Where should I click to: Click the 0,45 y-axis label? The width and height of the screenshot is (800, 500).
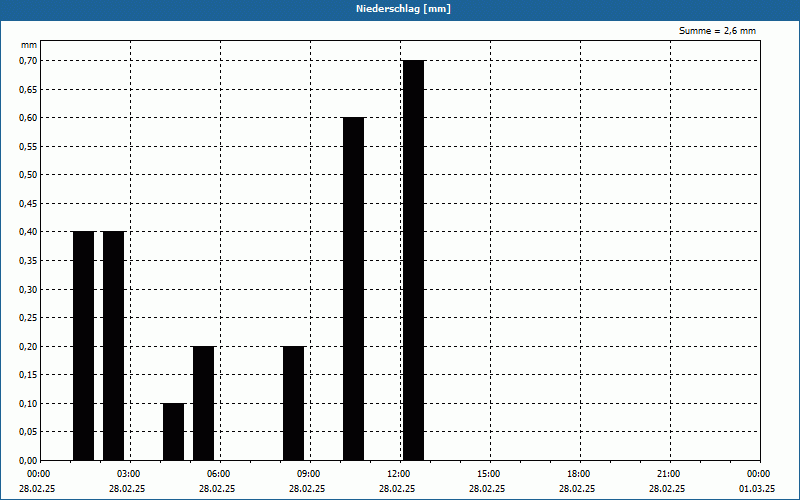point(28,204)
